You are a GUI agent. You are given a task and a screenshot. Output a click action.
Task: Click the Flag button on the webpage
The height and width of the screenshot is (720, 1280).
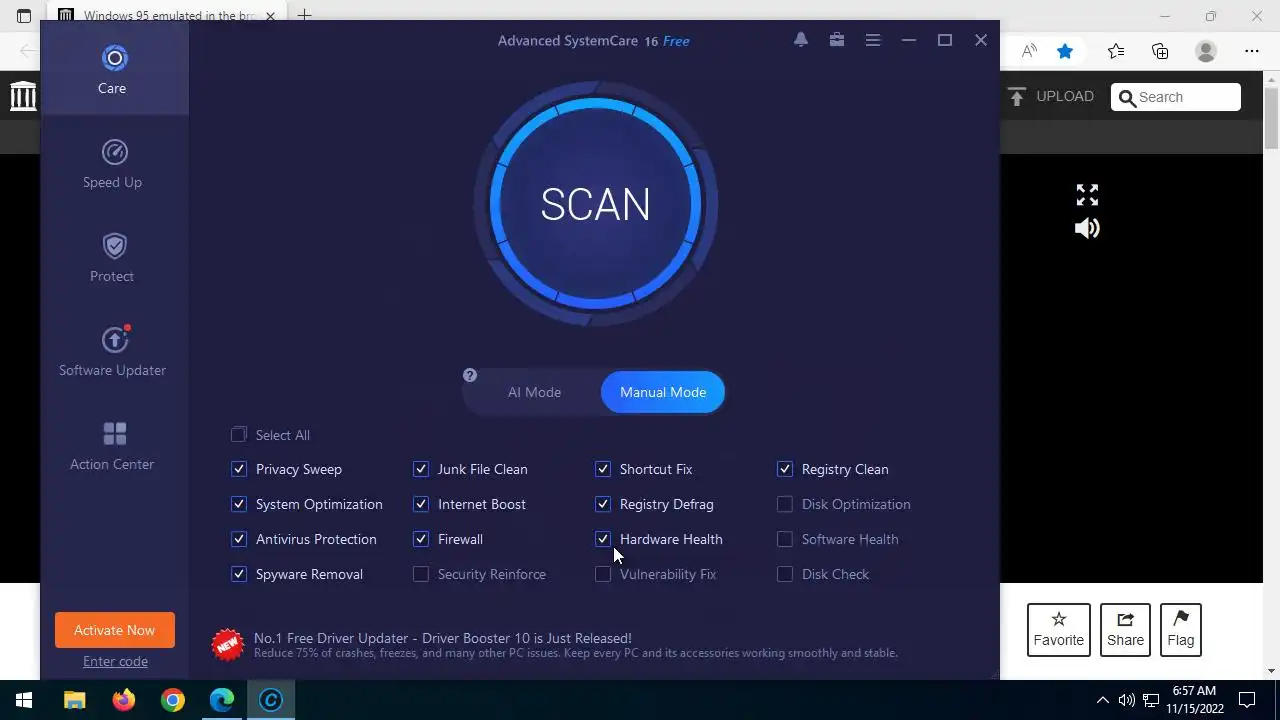[x=1181, y=630]
